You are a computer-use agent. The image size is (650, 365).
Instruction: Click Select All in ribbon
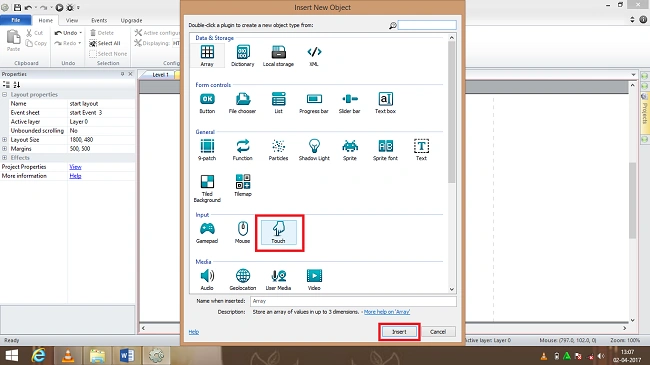tap(105, 43)
